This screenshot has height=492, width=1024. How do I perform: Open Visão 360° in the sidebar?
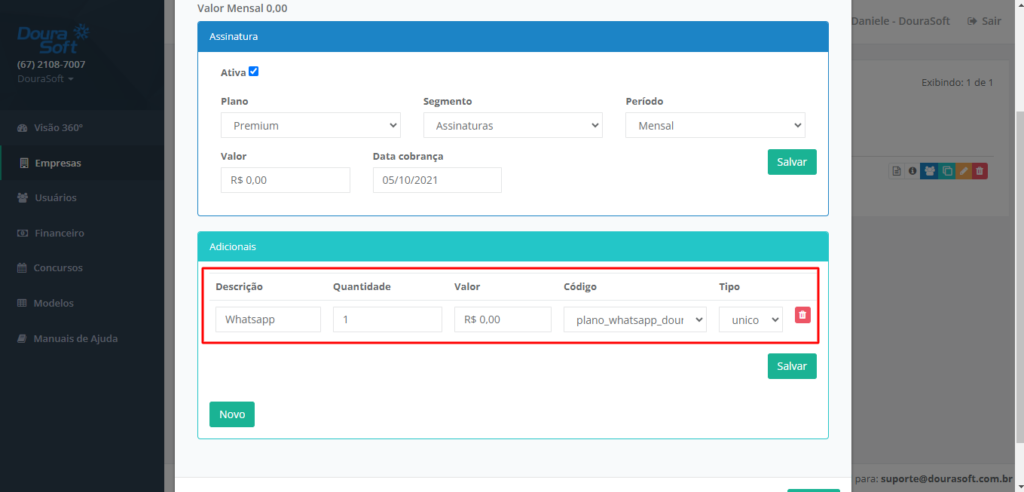pos(58,128)
